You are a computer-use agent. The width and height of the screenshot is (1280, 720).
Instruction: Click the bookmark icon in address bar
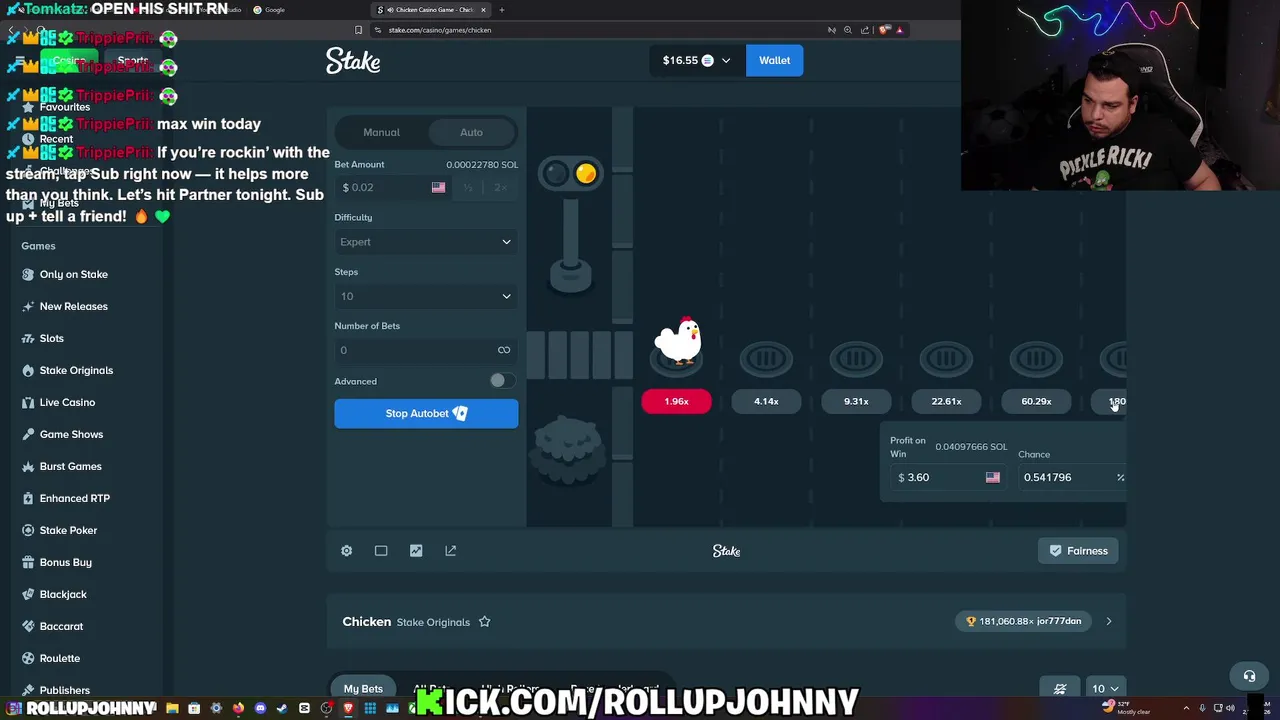pos(358,30)
